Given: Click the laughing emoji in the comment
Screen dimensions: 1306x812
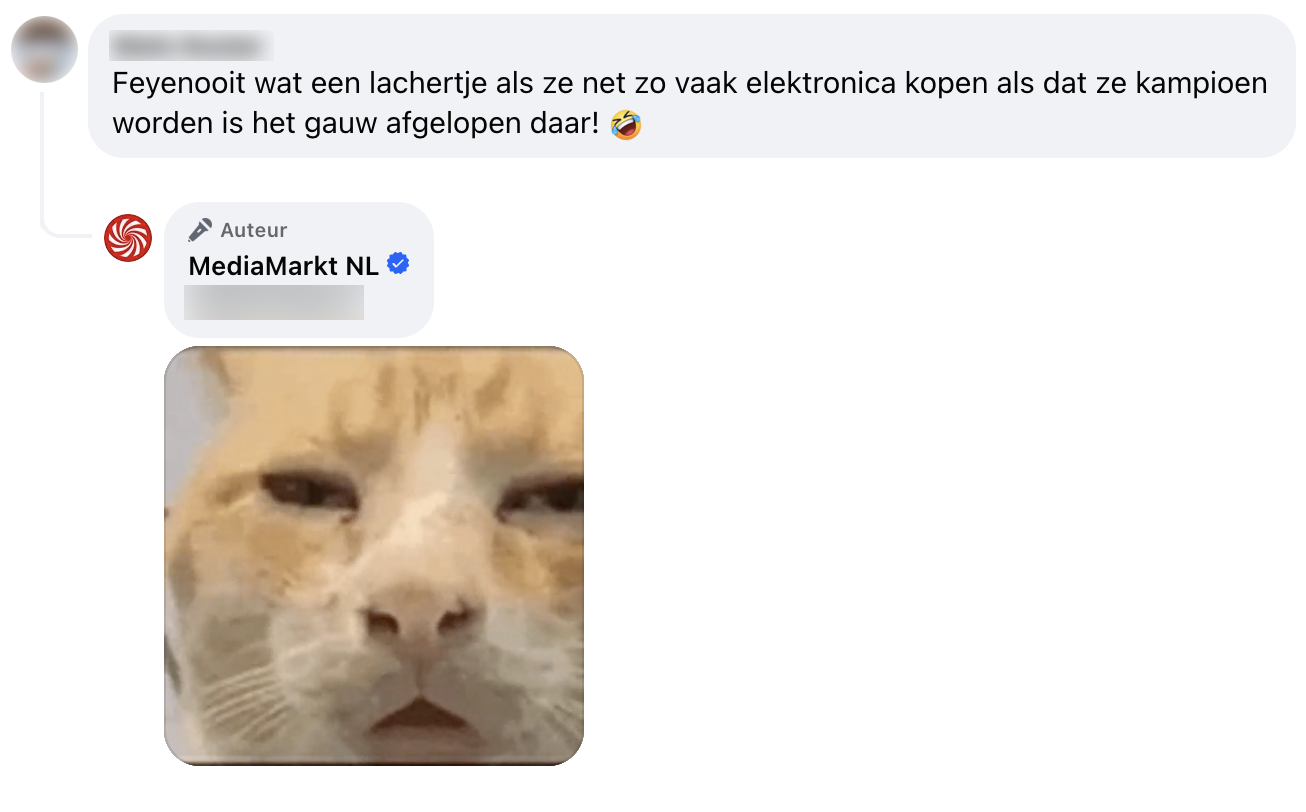Looking at the screenshot, I should 626,125.
